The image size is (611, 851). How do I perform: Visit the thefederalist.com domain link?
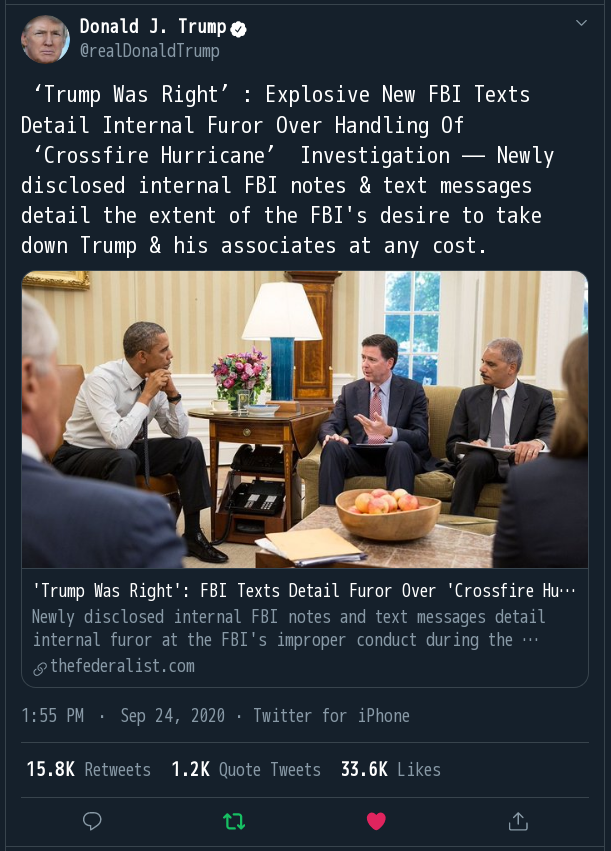pyautogui.click(x=122, y=666)
